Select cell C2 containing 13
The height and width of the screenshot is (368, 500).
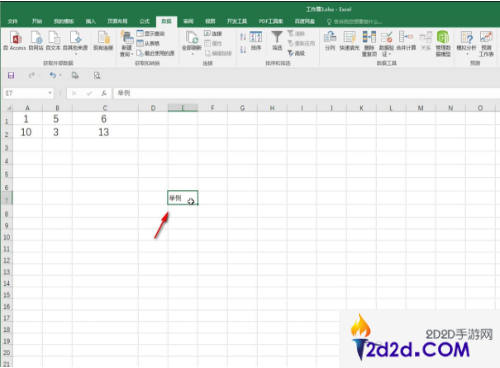(x=105, y=132)
